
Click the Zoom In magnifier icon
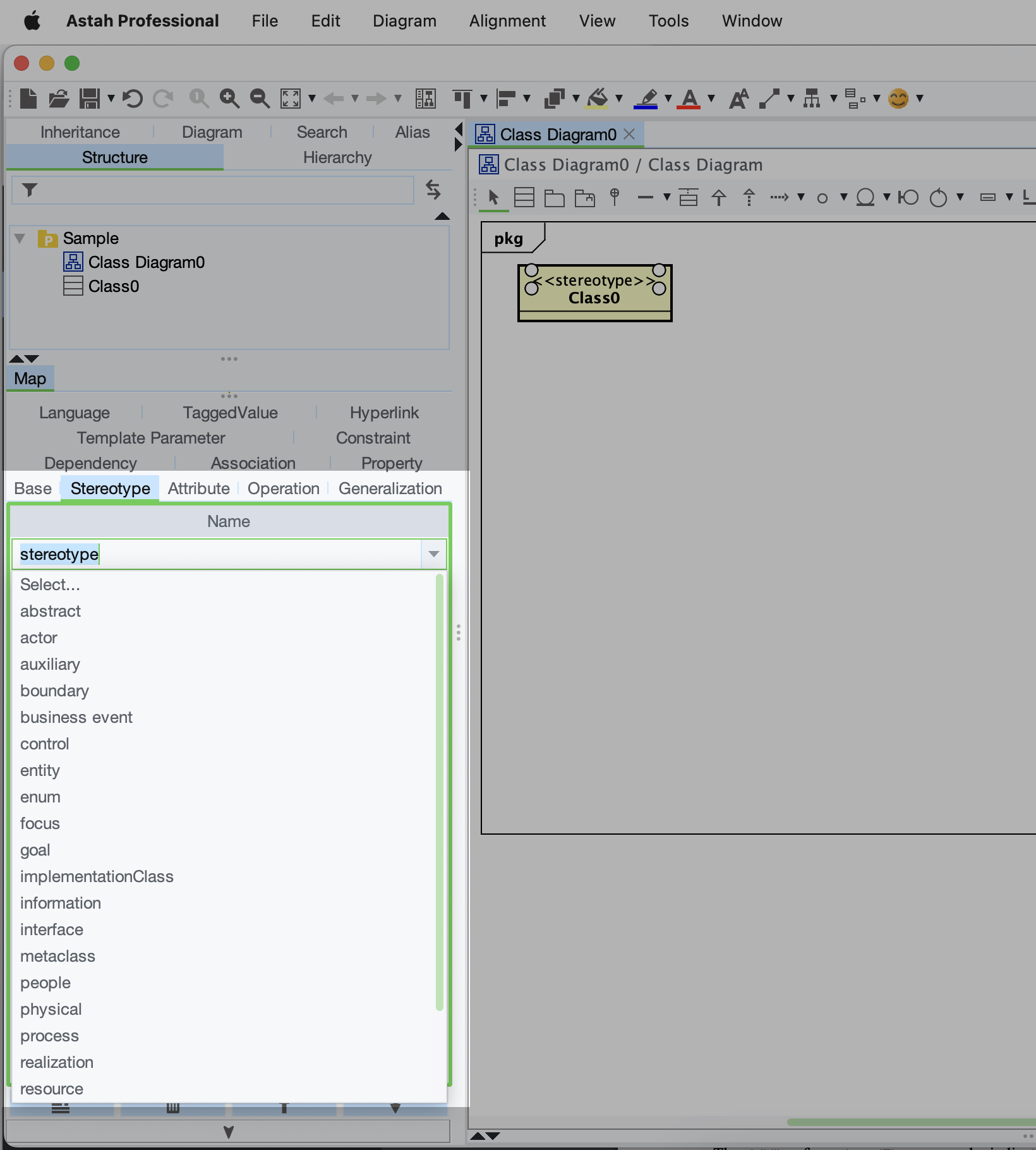229,99
